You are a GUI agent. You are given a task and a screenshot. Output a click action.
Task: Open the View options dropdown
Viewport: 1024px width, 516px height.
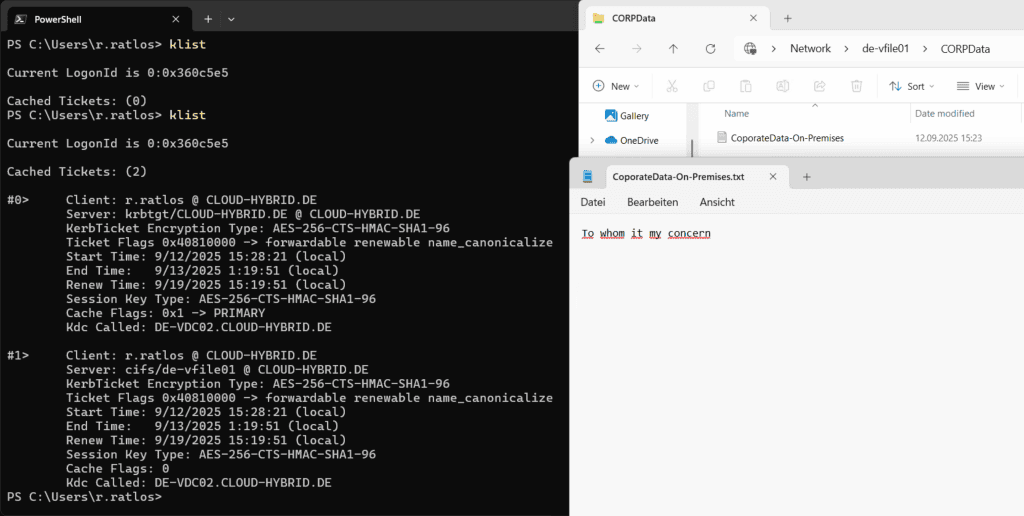tap(982, 86)
